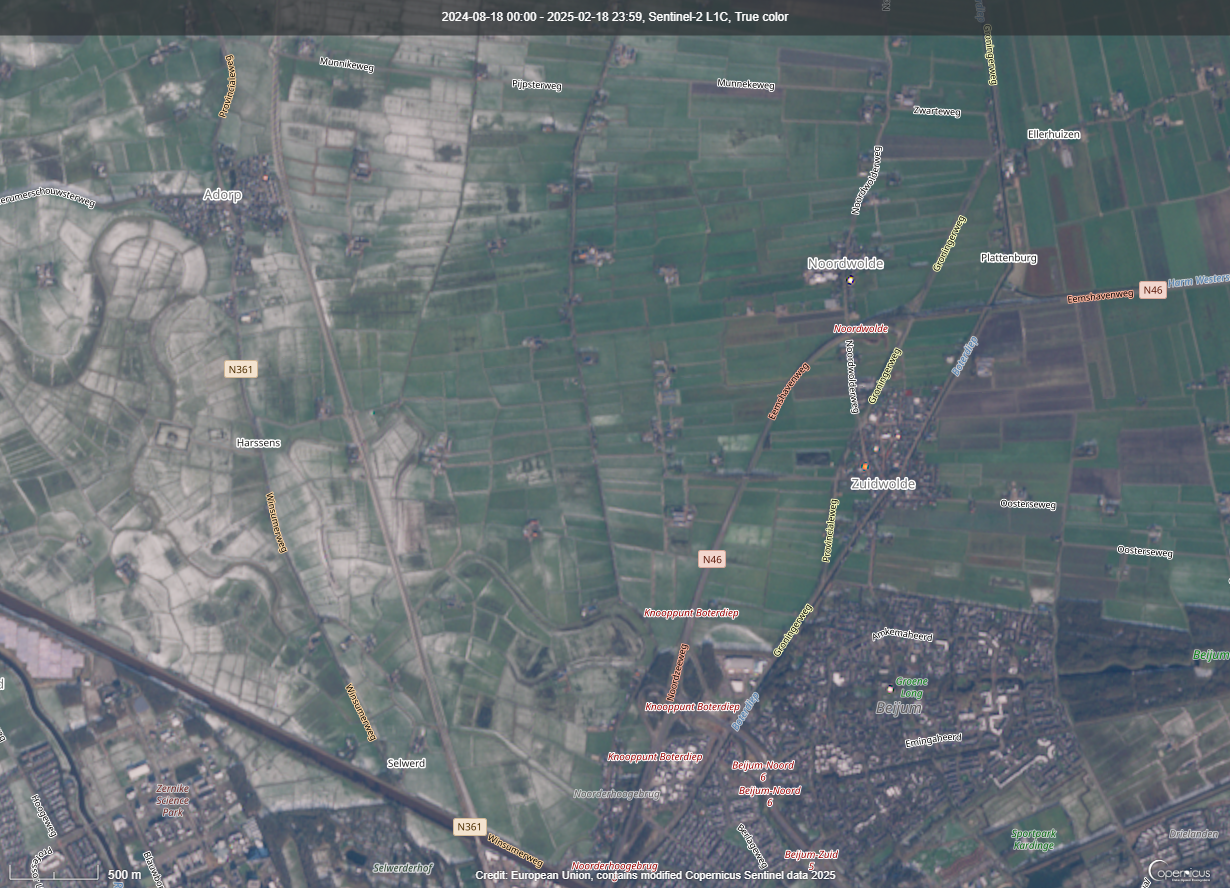Click the orange marker icon above Zuidwolde
1230x888 pixels.
[x=865, y=467]
